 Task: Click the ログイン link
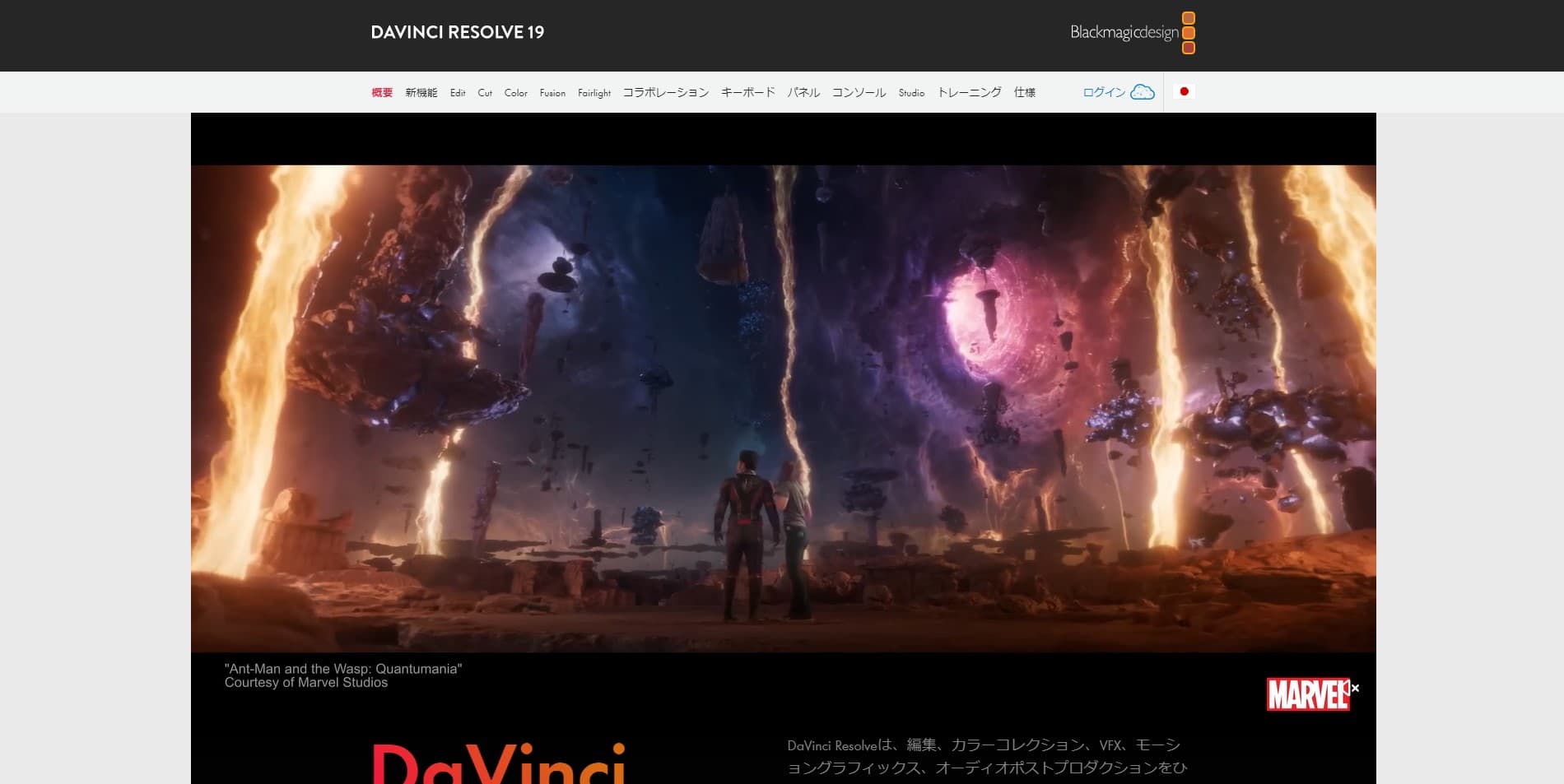click(1103, 92)
